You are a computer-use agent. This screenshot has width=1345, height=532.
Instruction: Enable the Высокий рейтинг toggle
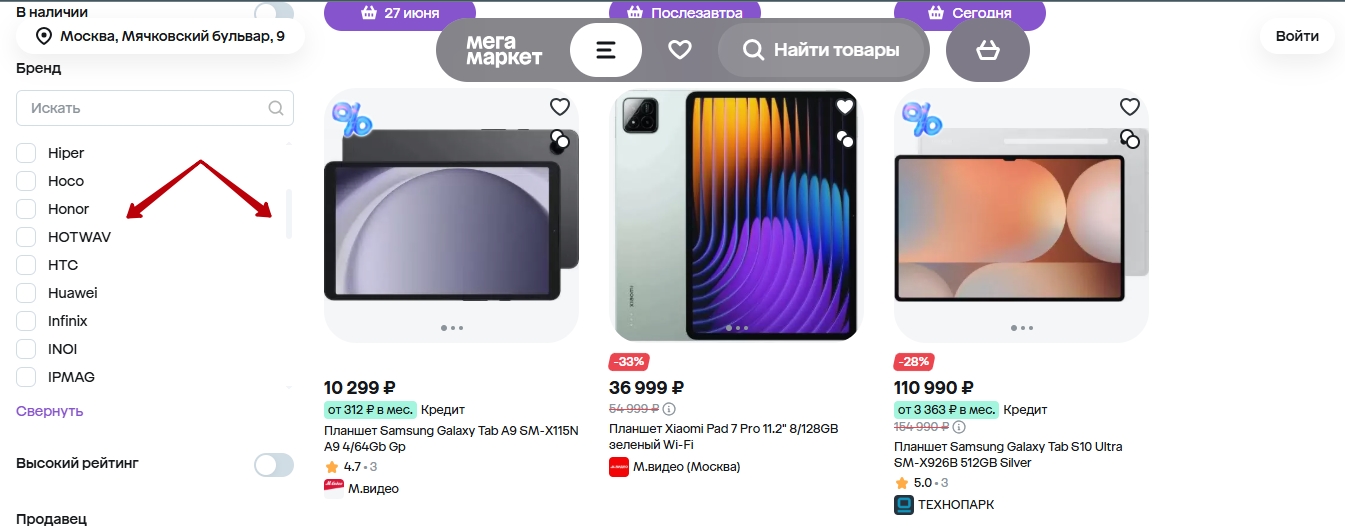(x=274, y=465)
